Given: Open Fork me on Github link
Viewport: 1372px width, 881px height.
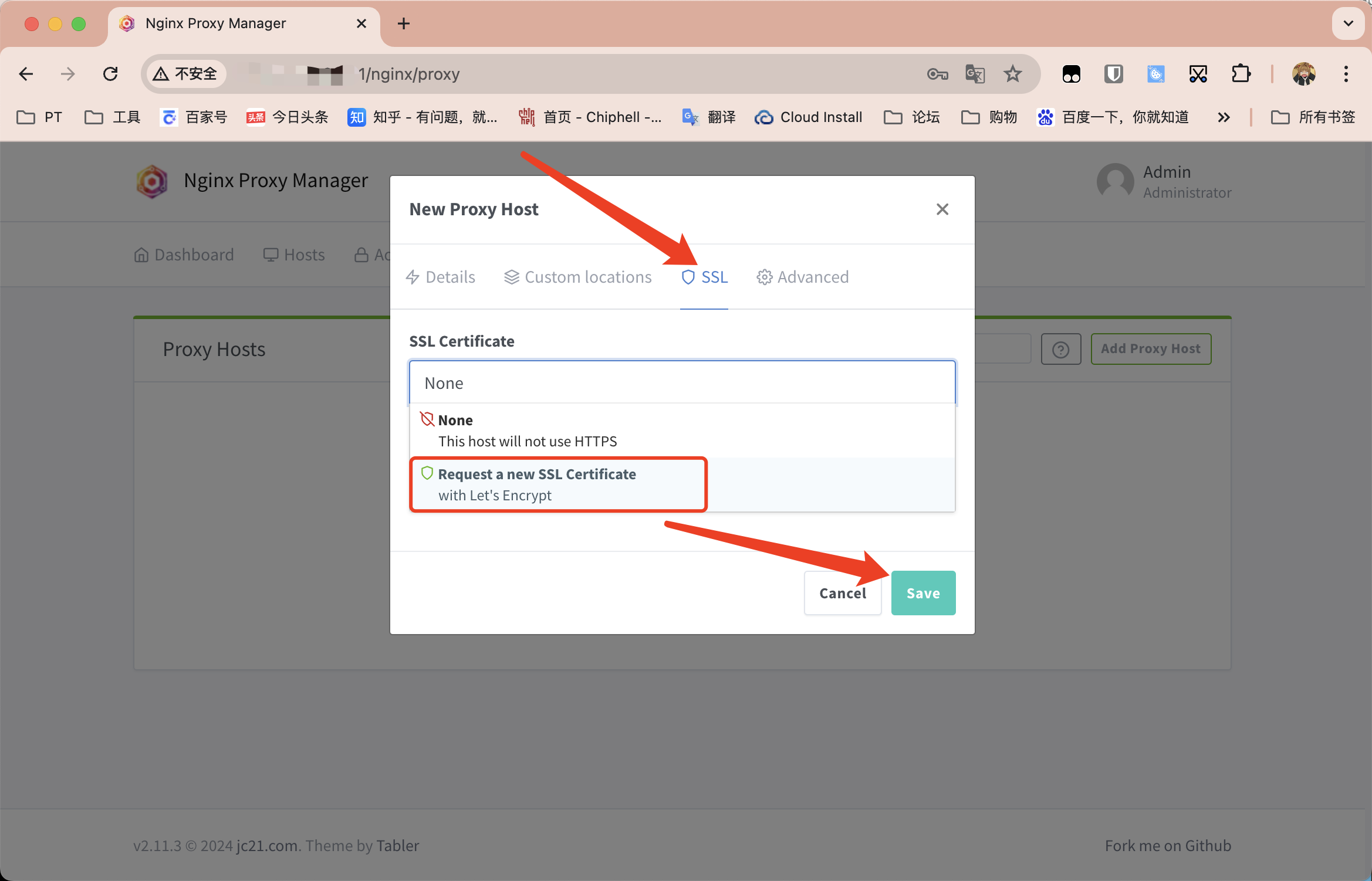Looking at the screenshot, I should 1168,845.
